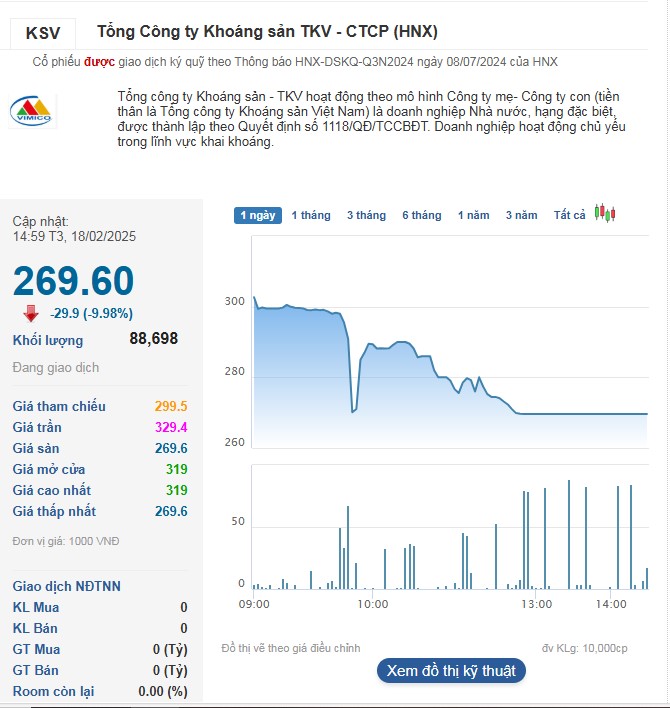Viewport: 670px width, 708px height.
Task: Select the KSV ticker tab
Action: 43,33
